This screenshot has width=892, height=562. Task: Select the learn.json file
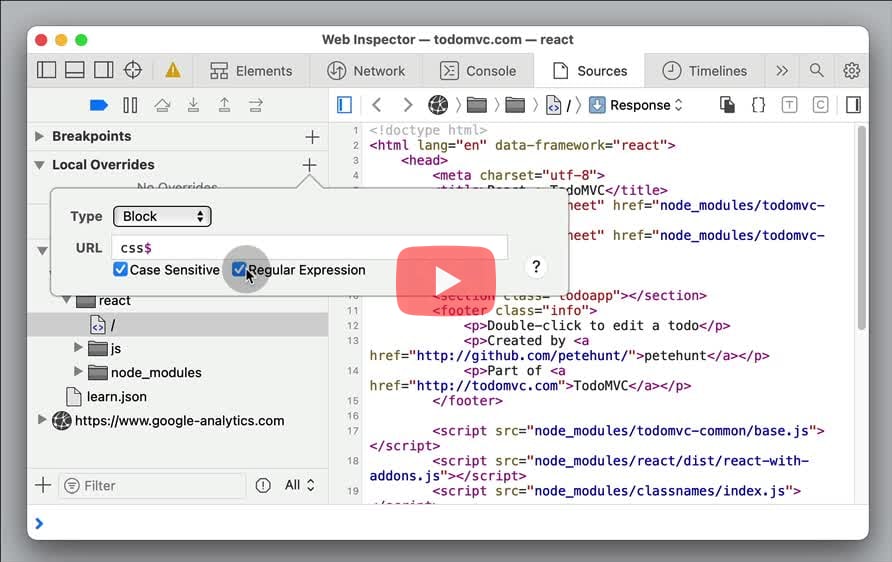(106, 396)
